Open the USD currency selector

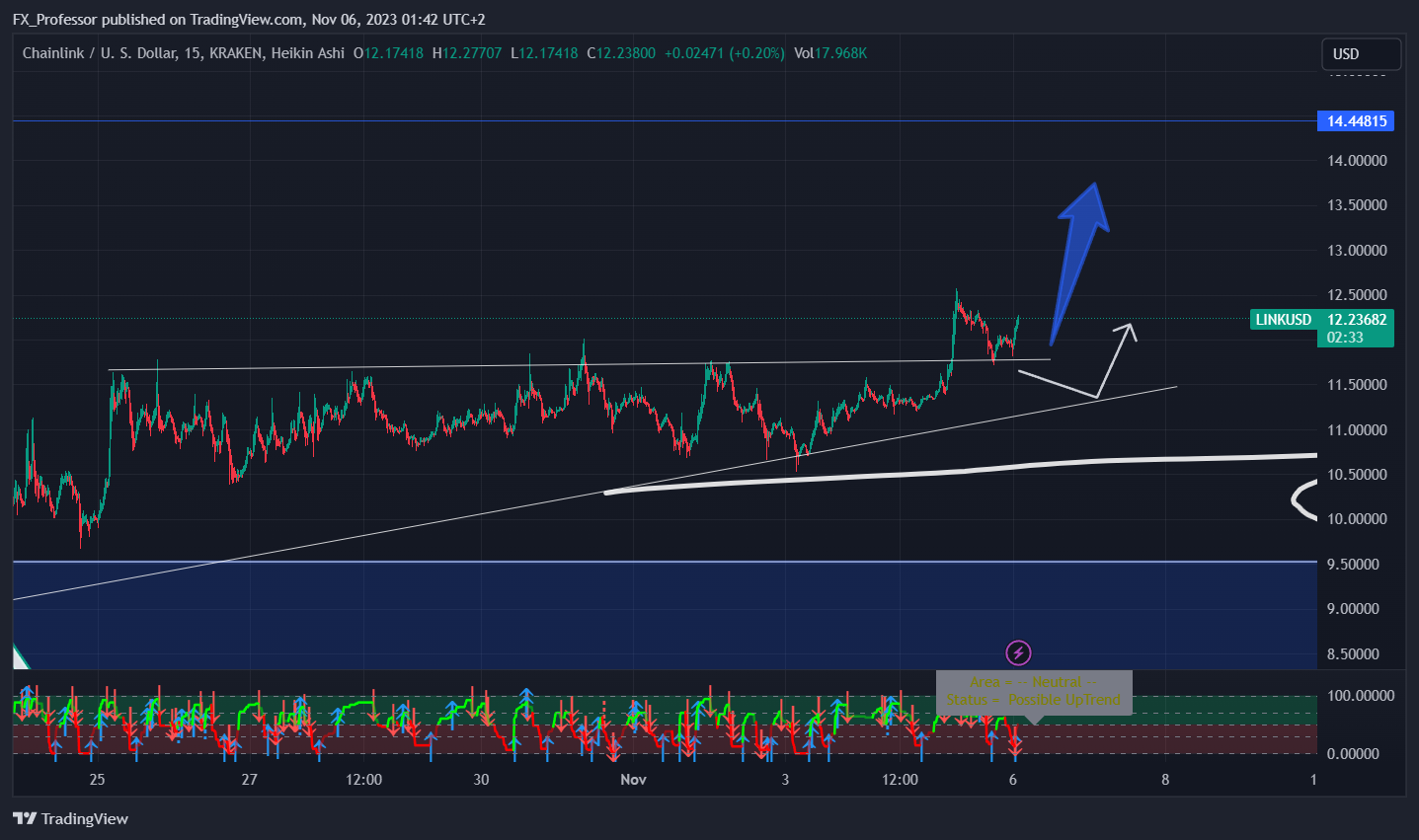click(x=1361, y=54)
